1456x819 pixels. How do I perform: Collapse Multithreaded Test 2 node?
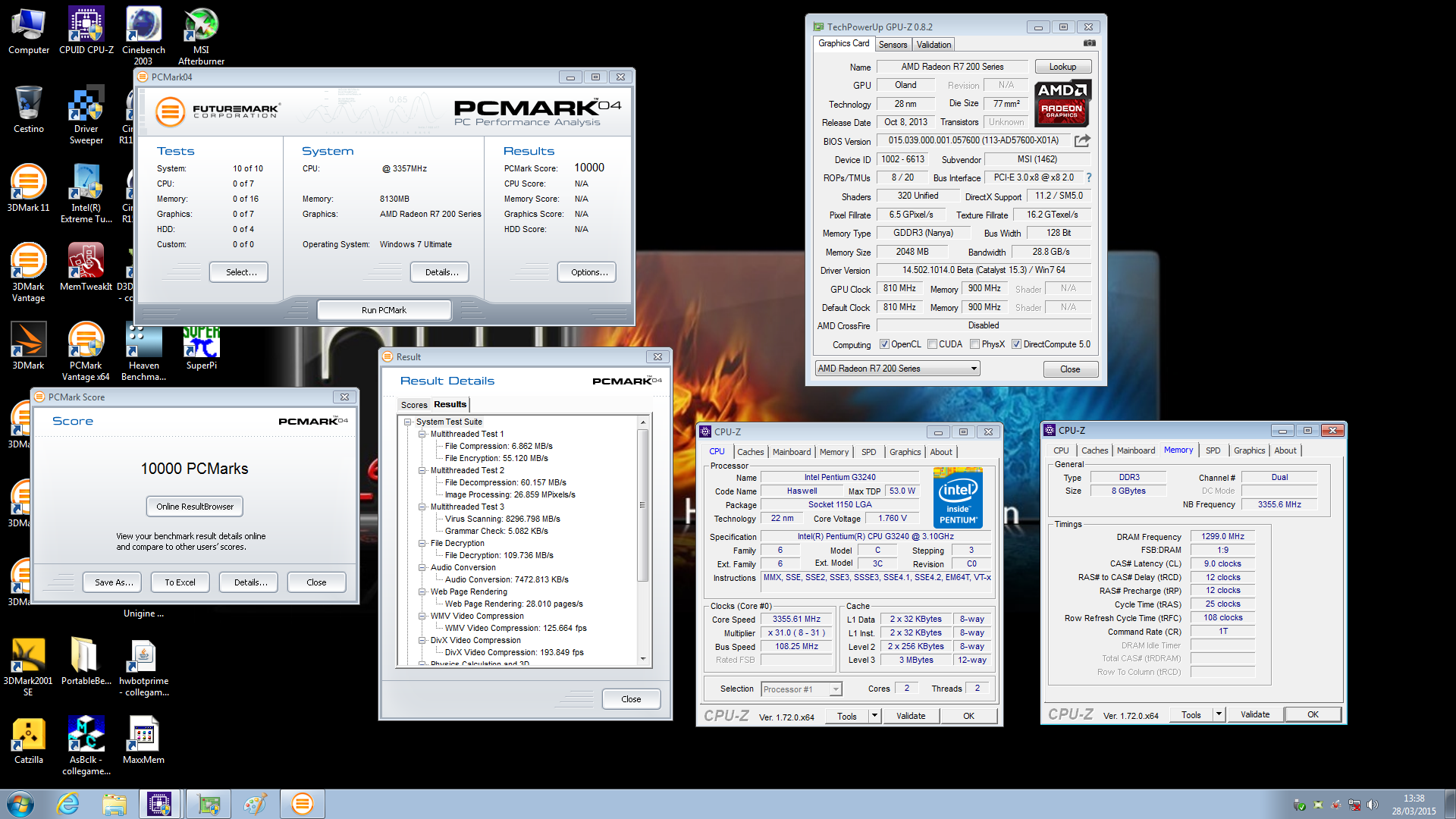point(422,470)
